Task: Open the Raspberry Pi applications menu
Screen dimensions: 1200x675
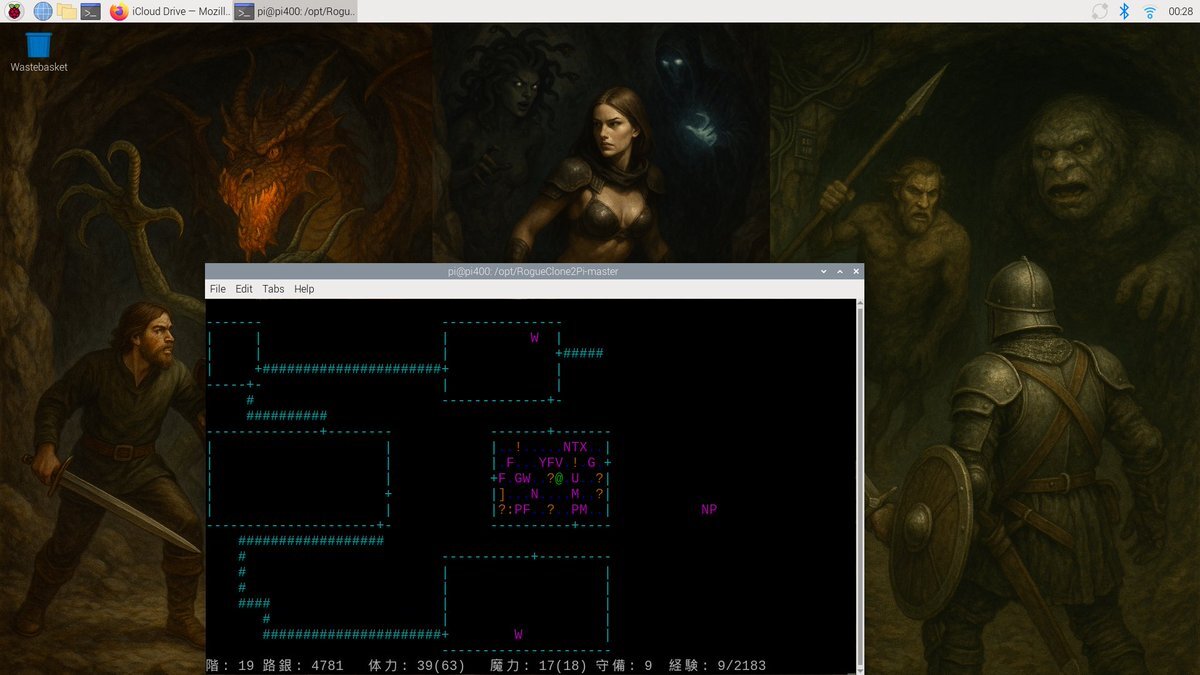Action: point(15,11)
